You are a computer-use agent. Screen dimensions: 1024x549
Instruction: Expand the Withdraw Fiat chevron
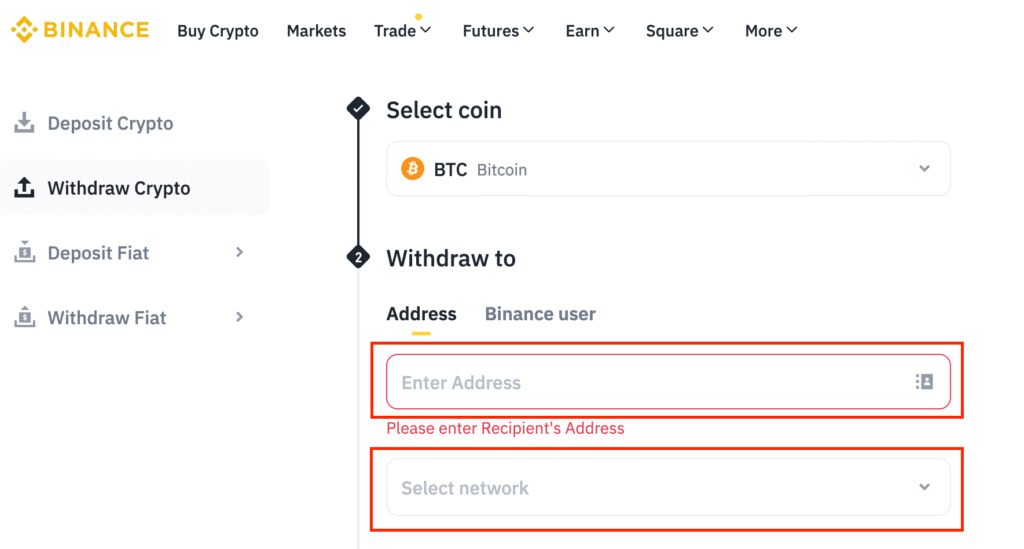tap(239, 317)
